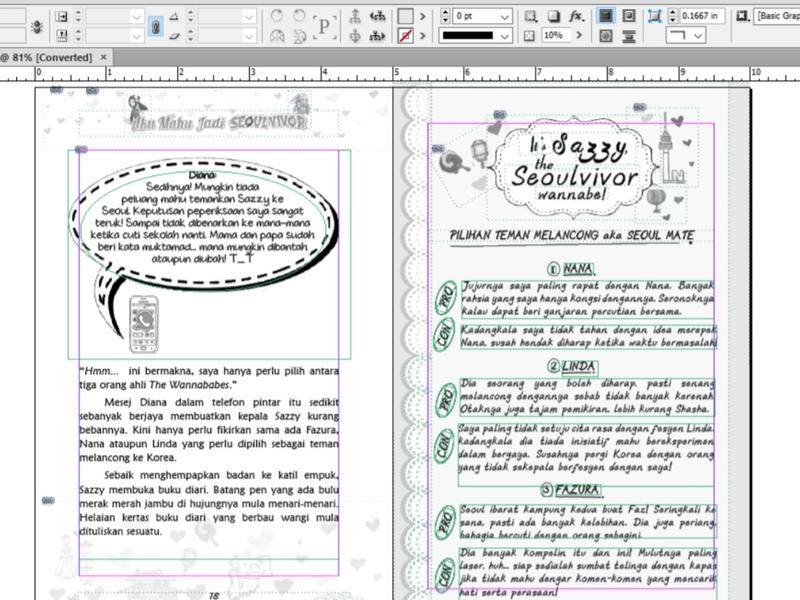Enable Wrap Around Bounding Box text wrap

click(x=629, y=16)
